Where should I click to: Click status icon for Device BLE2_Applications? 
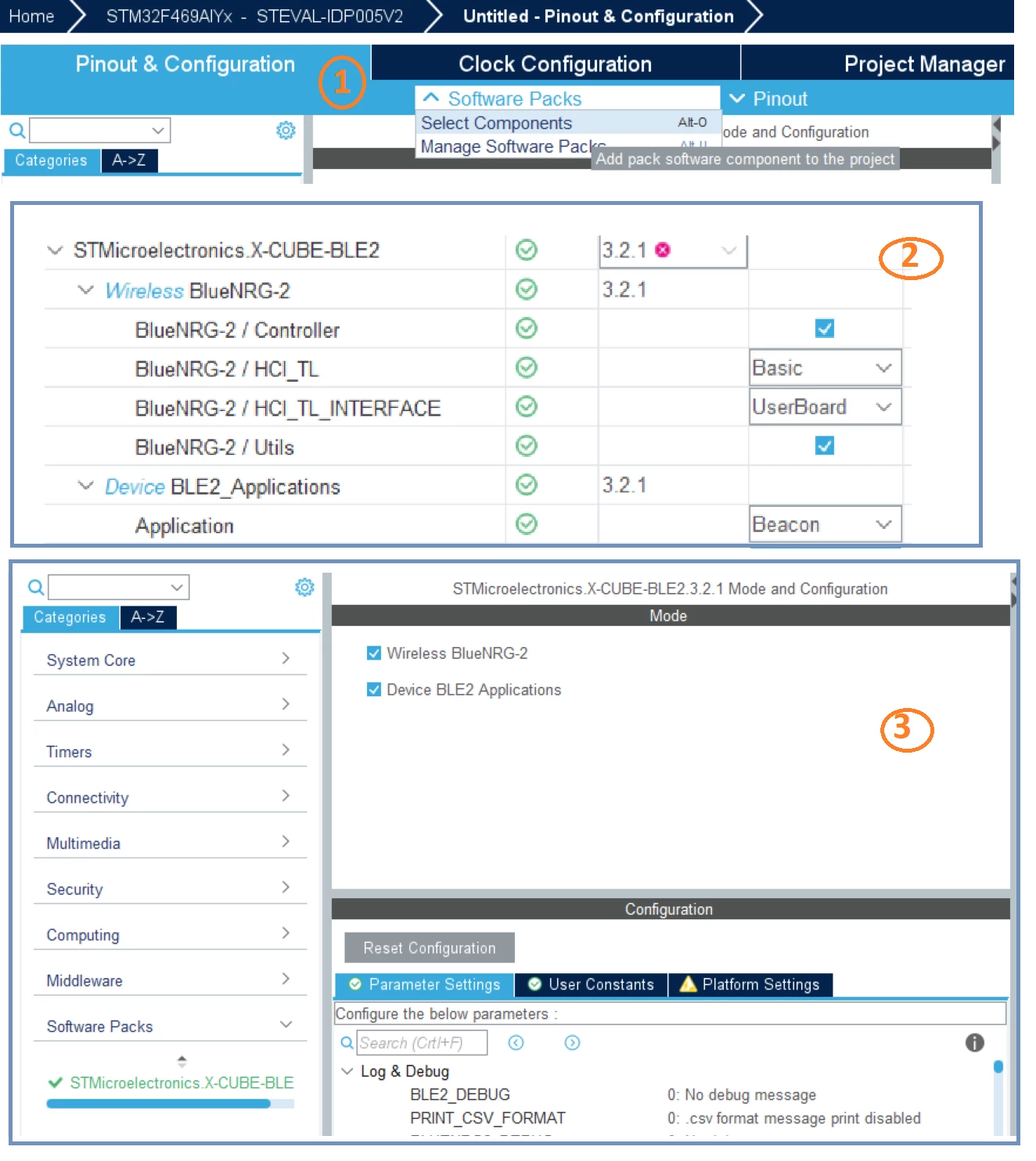click(x=527, y=484)
